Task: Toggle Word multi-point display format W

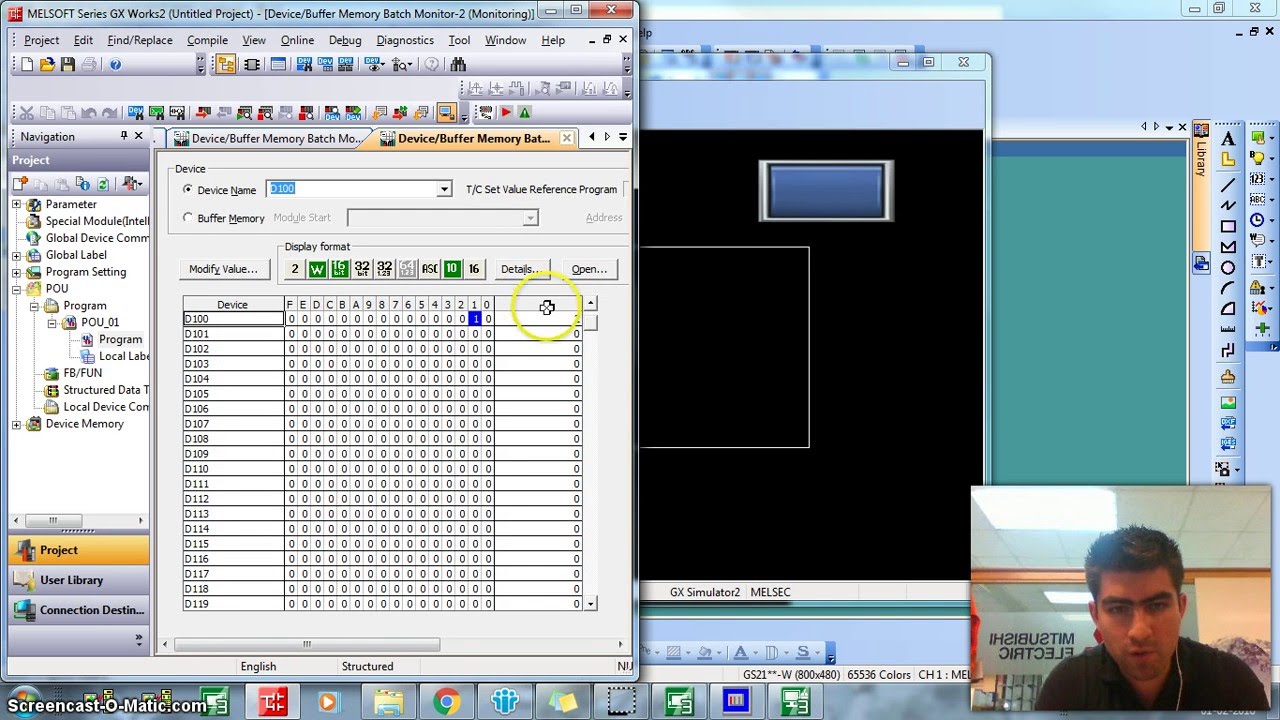Action: click(317, 269)
